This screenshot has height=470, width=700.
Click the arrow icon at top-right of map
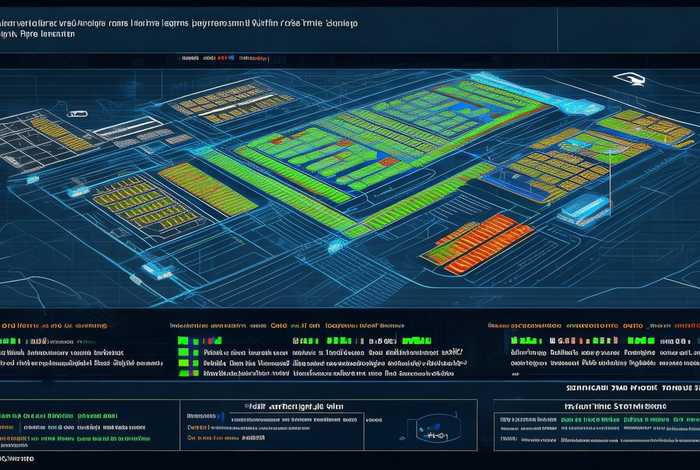pyautogui.click(x=630, y=79)
